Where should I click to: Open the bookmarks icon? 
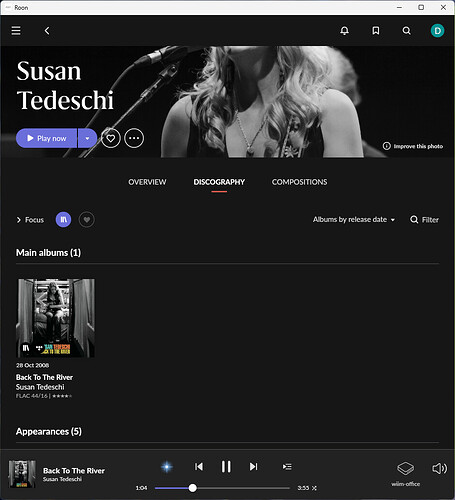[376, 31]
